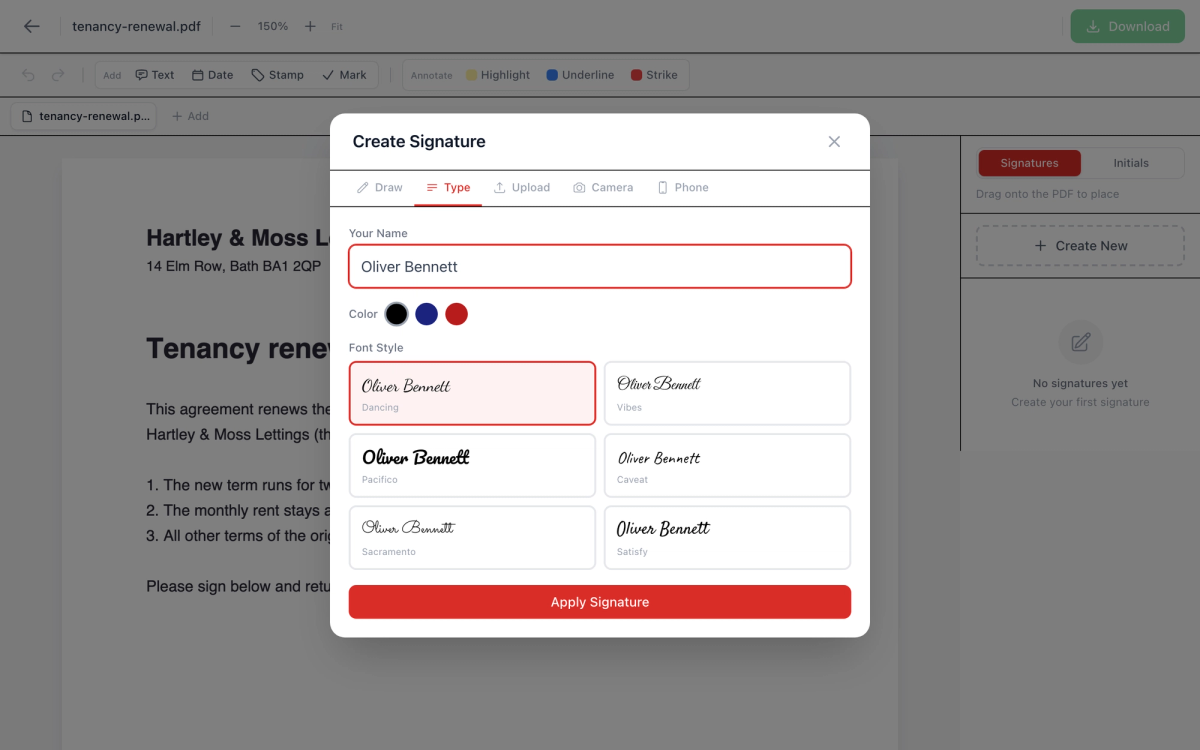Choose the Strike annotation tool
The height and width of the screenshot is (750, 1200).
[x=654, y=75]
